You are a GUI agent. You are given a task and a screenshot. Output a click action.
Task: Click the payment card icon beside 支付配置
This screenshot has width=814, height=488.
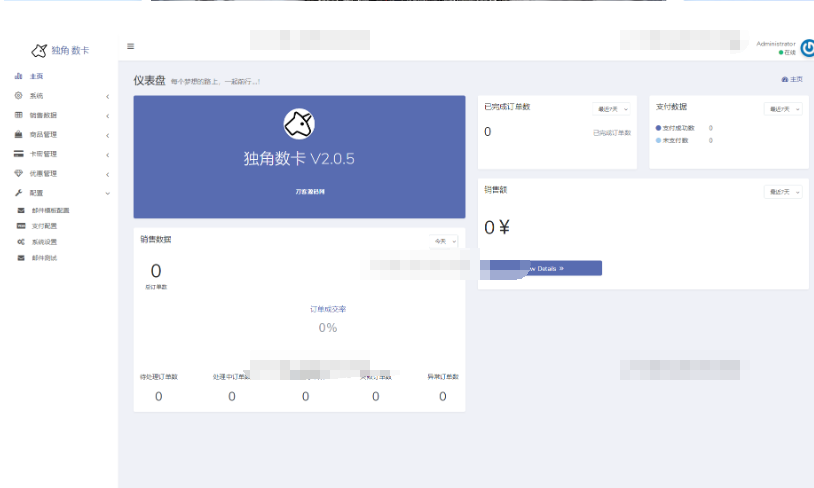point(21,226)
